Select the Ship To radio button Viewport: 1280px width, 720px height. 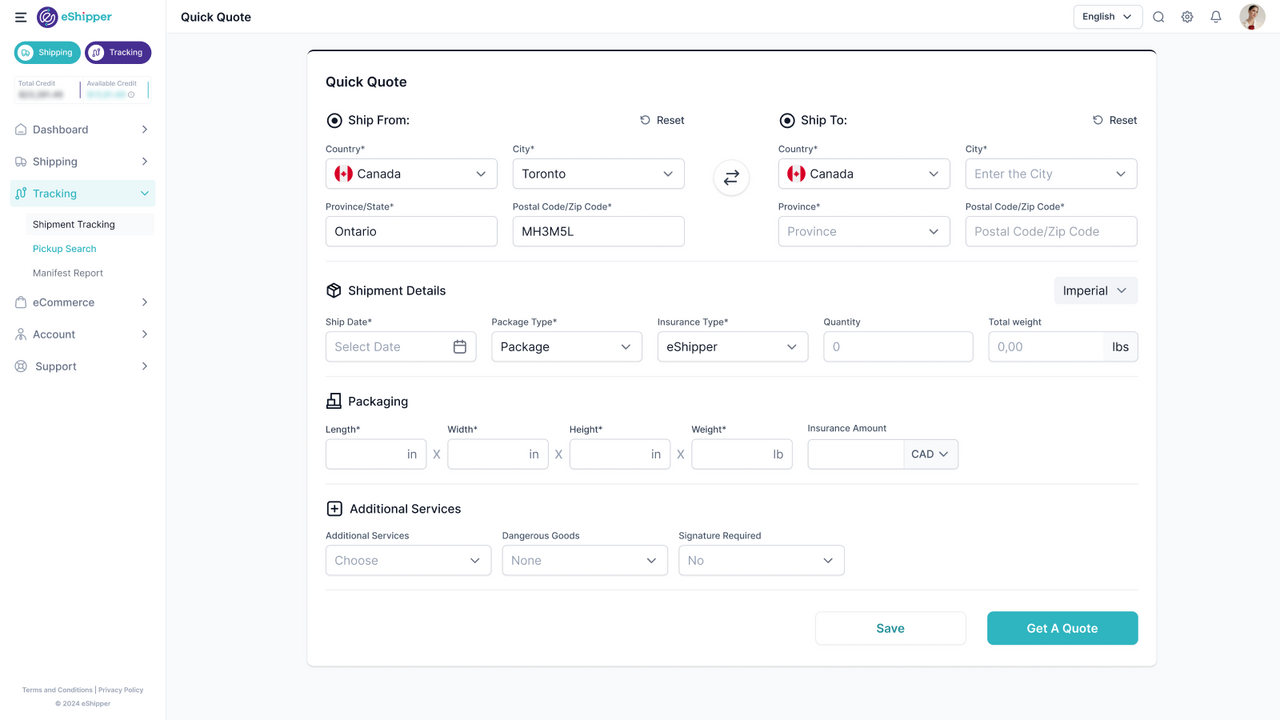(787, 120)
